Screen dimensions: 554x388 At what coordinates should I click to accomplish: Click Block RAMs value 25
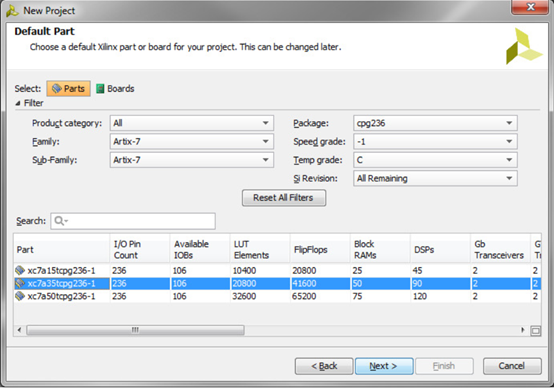coord(357,271)
